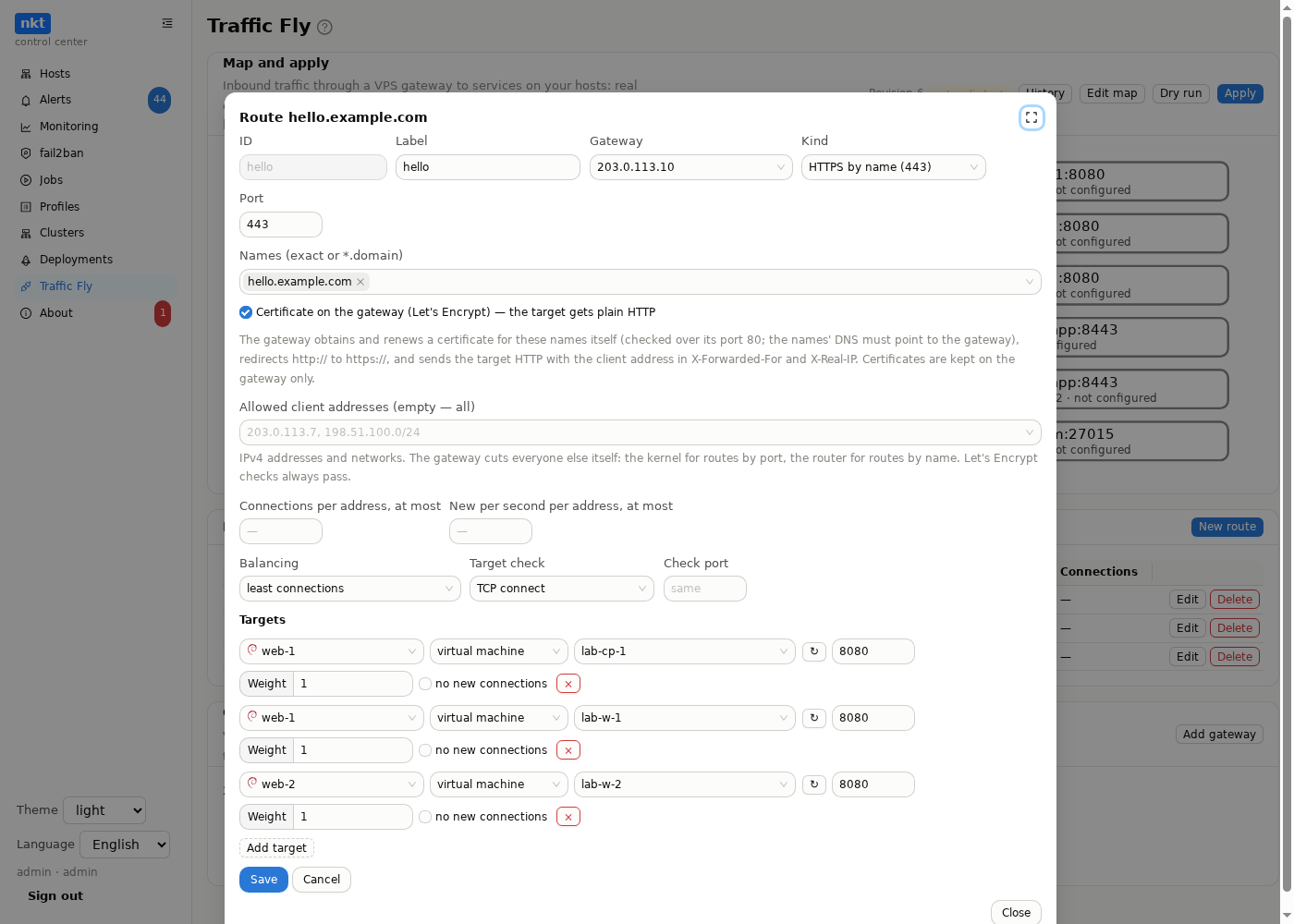This screenshot has width=1294, height=924.
Task: Collapse the sidebar menu icon
Action: tap(167, 23)
